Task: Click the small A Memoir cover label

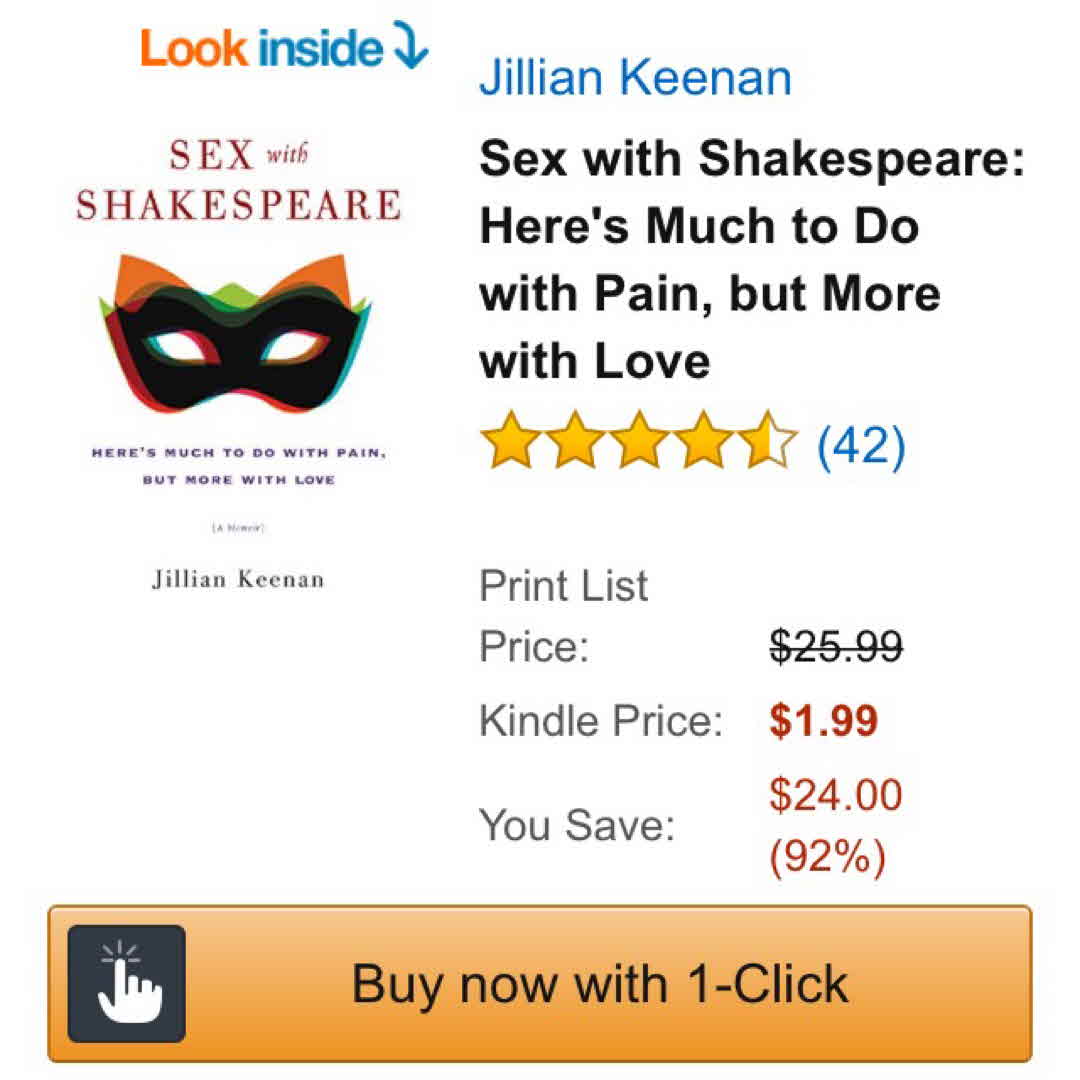Action: [238, 527]
